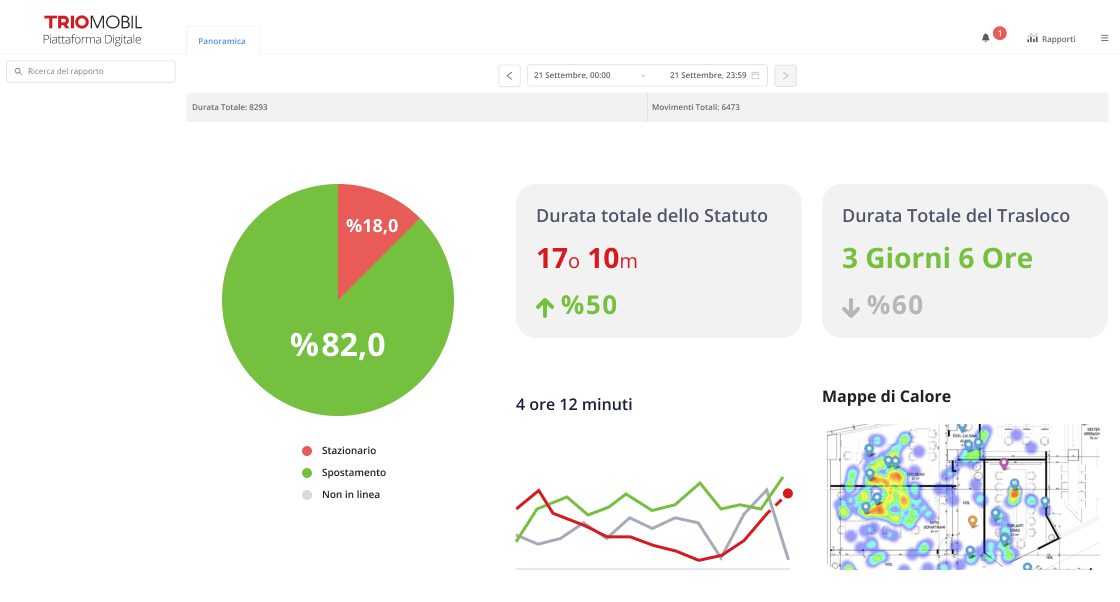Click the search magnifier icon

(19, 71)
